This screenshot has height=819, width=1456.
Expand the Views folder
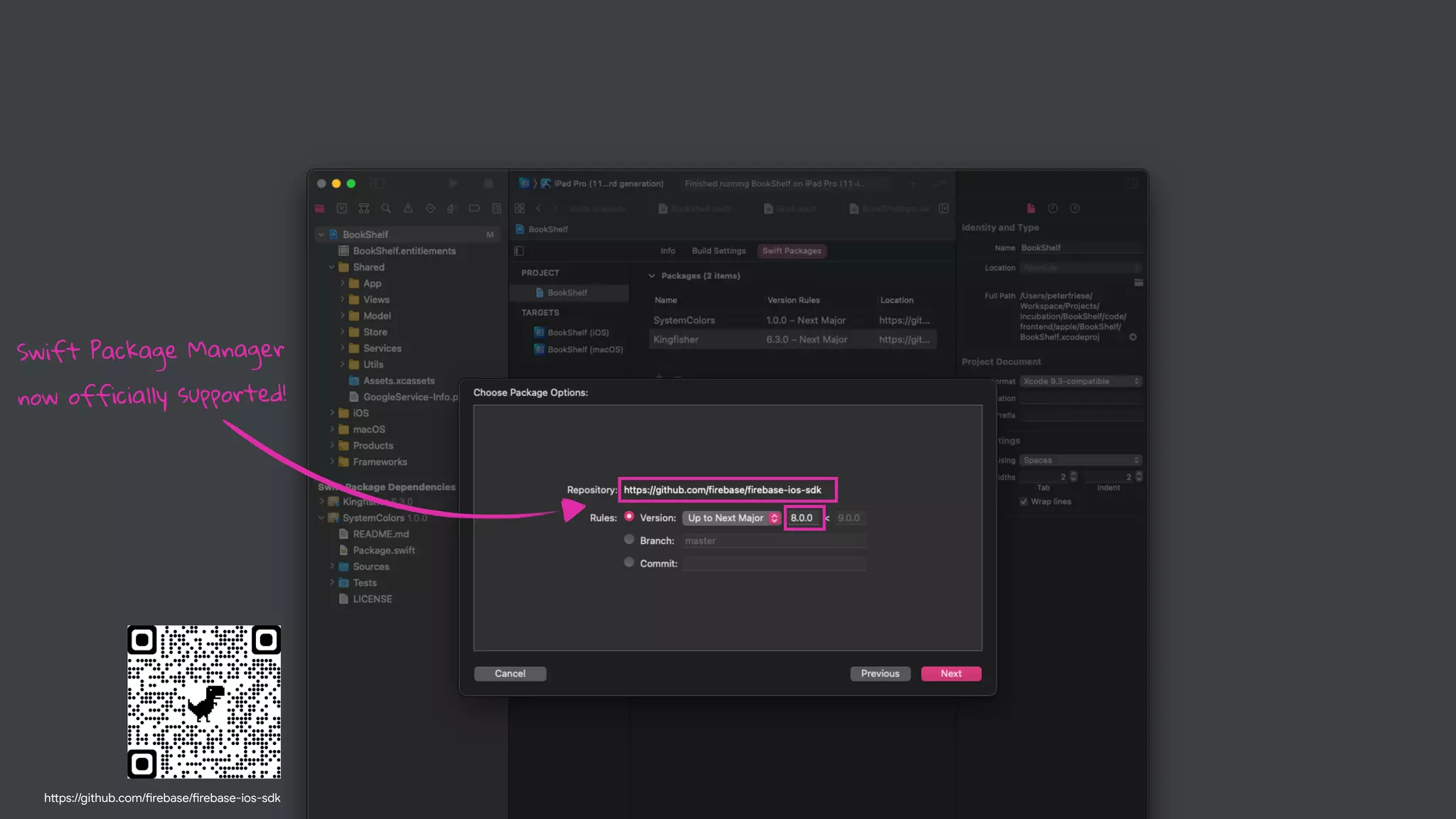click(x=342, y=299)
